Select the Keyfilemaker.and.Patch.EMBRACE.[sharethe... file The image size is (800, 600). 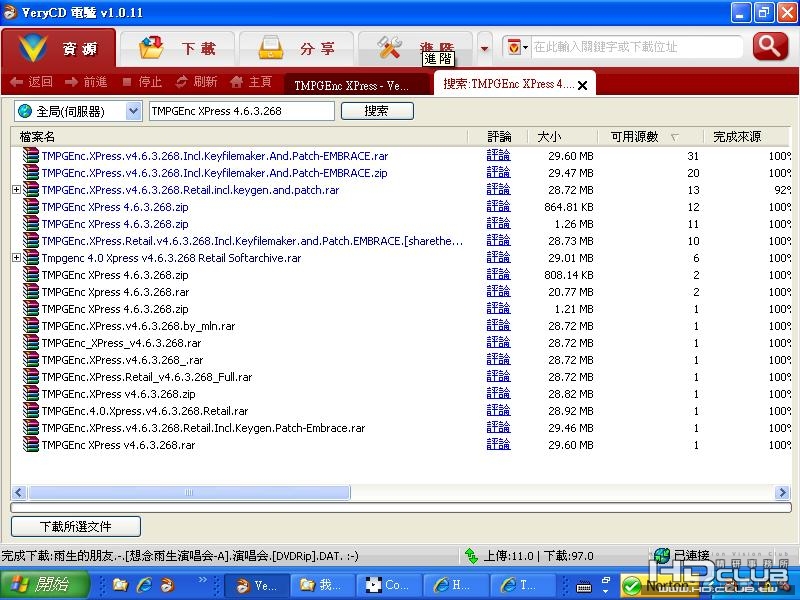252,241
